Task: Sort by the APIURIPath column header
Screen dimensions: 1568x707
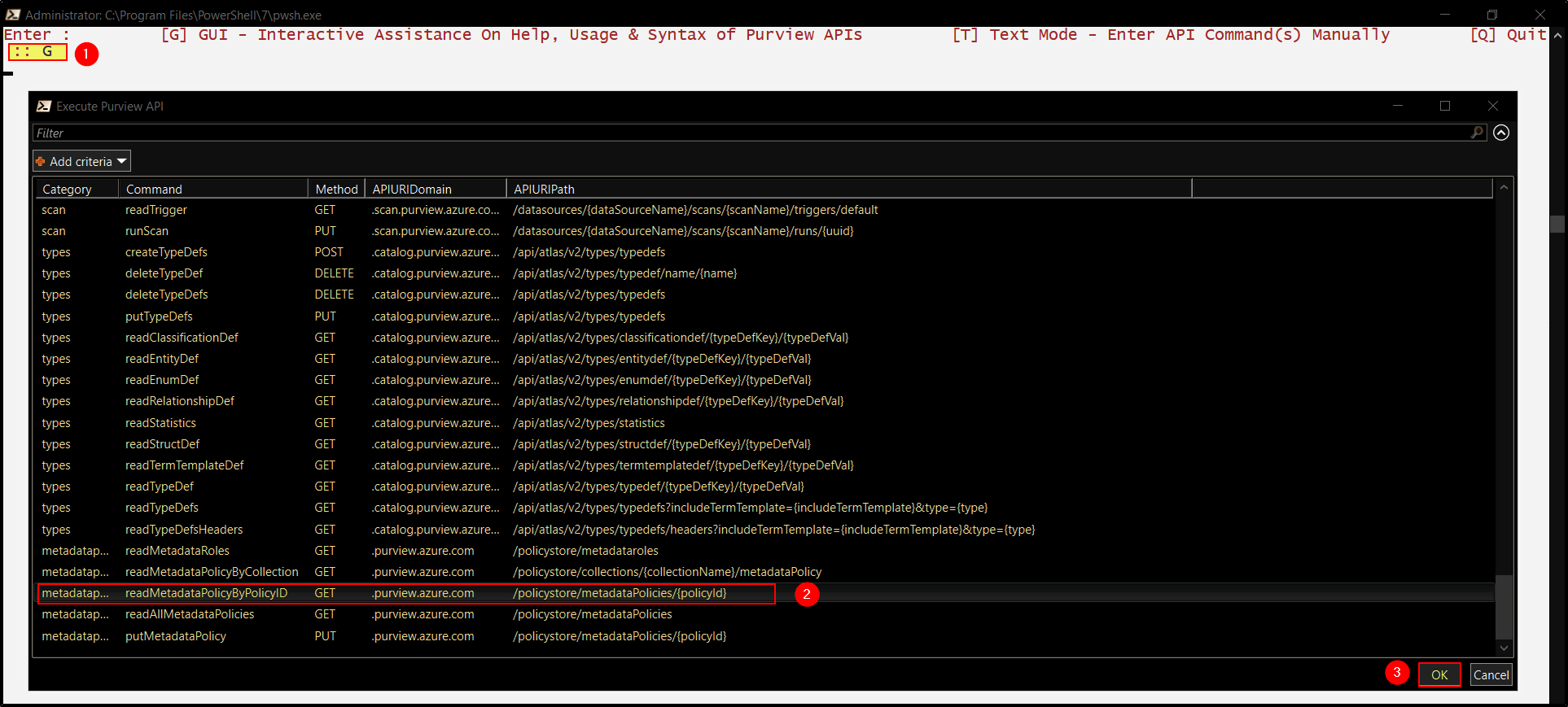Action: (x=849, y=189)
